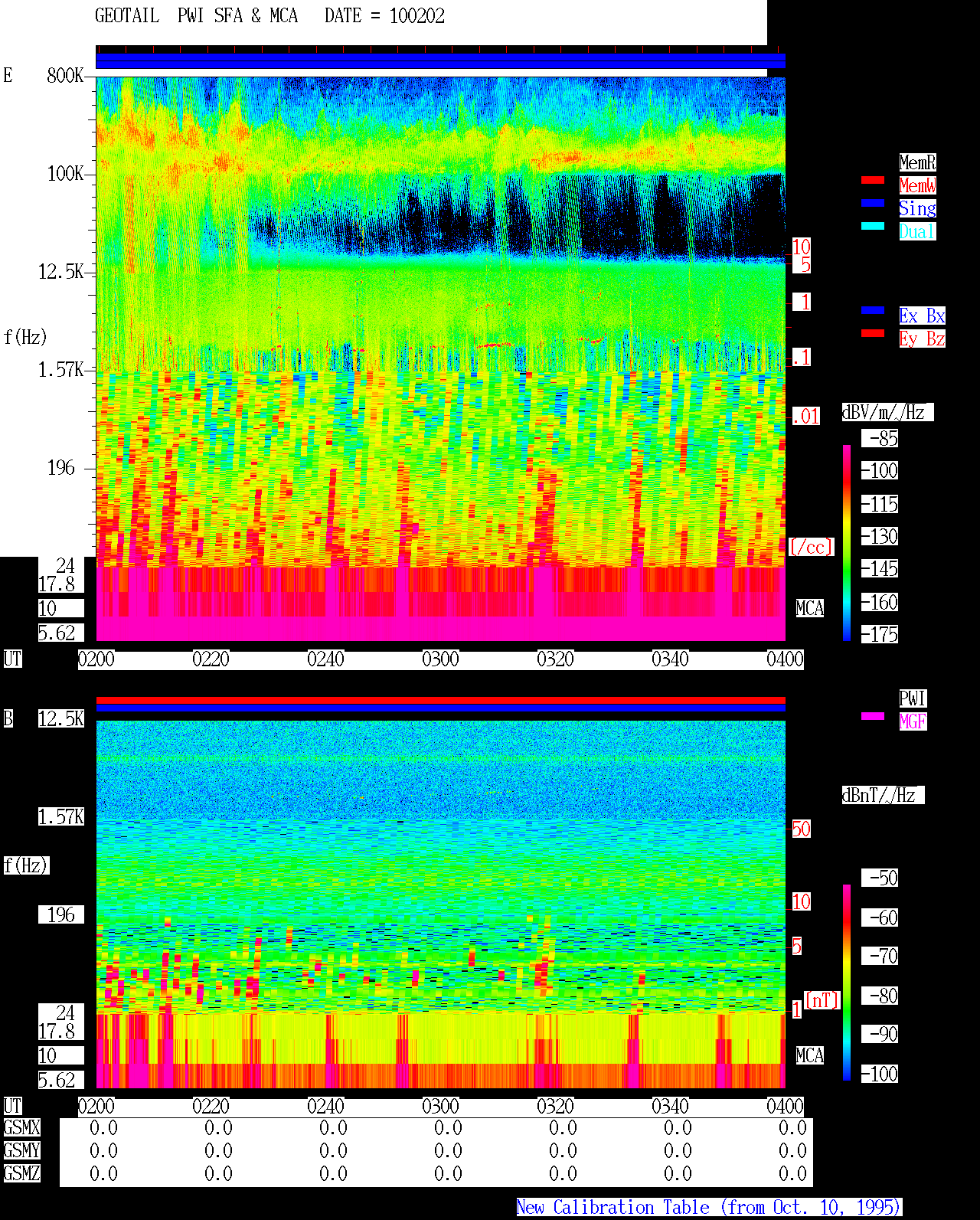Select the -70 color scale value
Image resolution: width=980 pixels, height=1220 pixels.
tap(880, 956)
